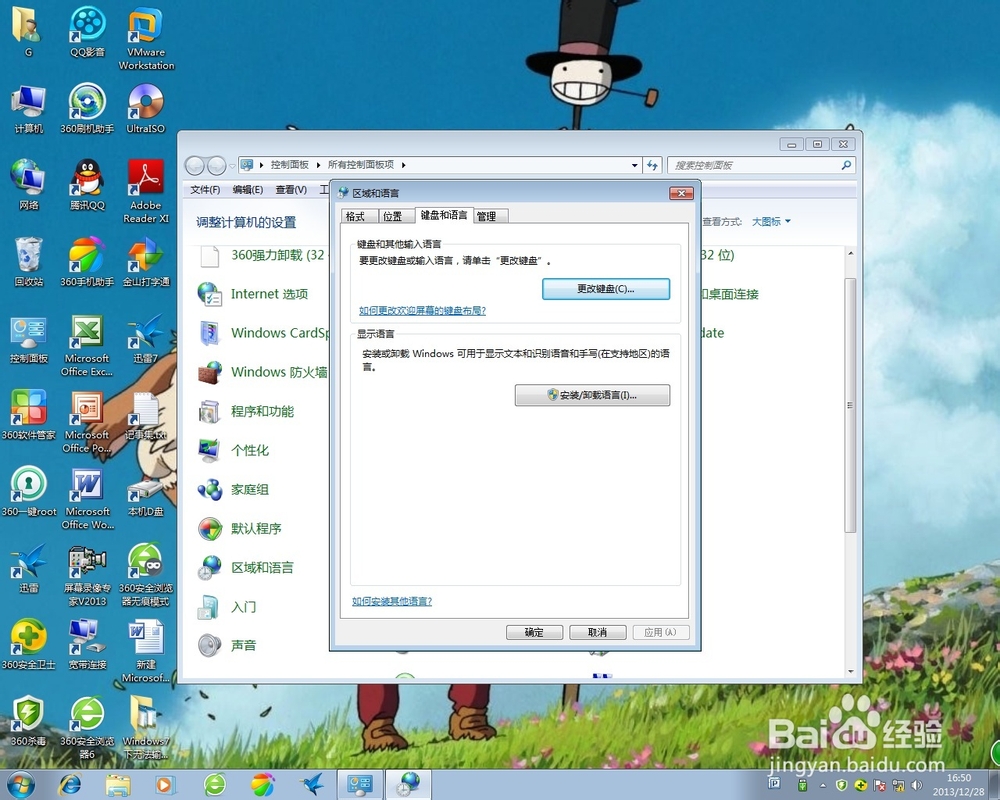Open 360一键root desktop icon
This screenshot has width=1000, height=800.
click(x=29, y=491)
